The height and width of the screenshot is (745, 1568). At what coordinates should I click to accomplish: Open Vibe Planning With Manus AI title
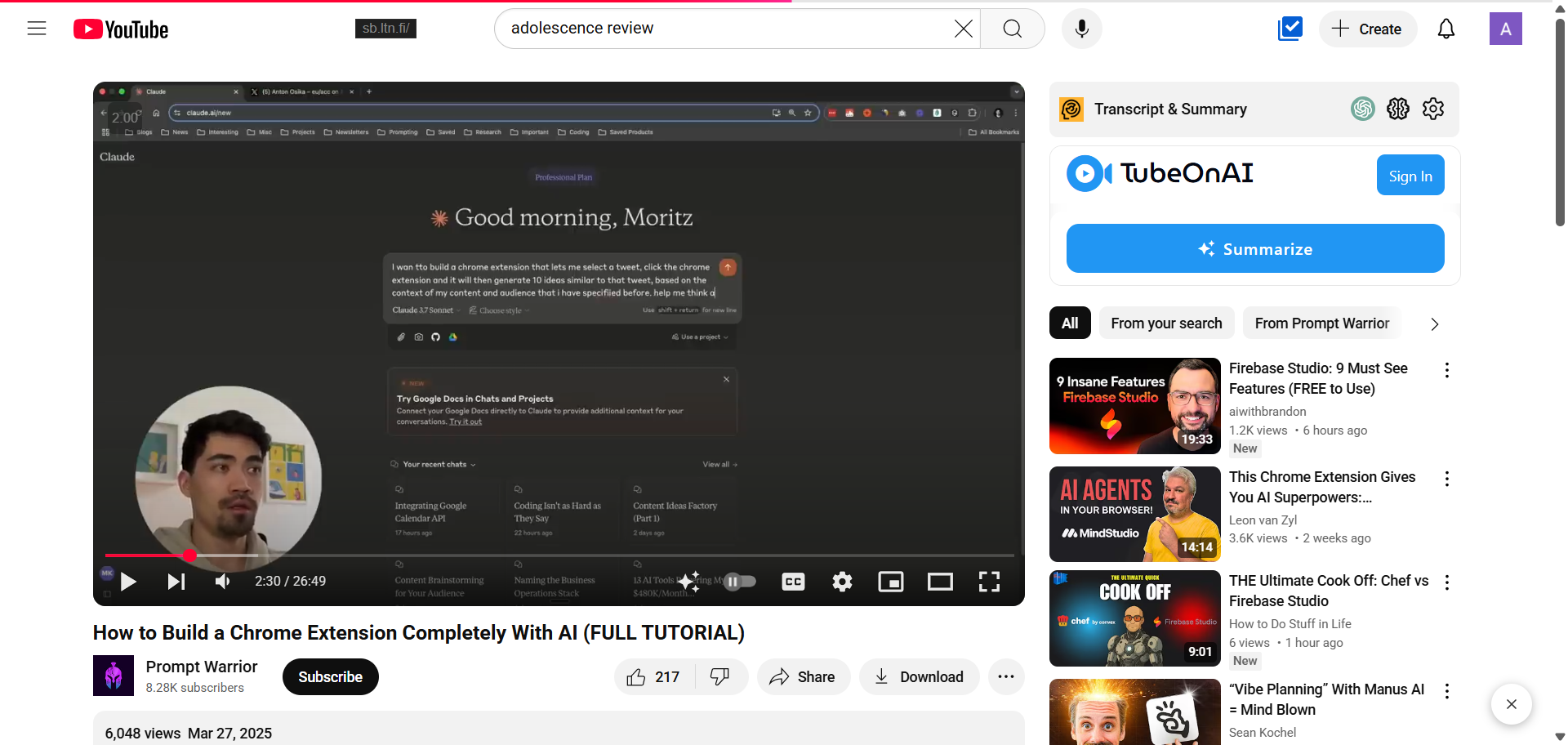[x=1326, y=699]
